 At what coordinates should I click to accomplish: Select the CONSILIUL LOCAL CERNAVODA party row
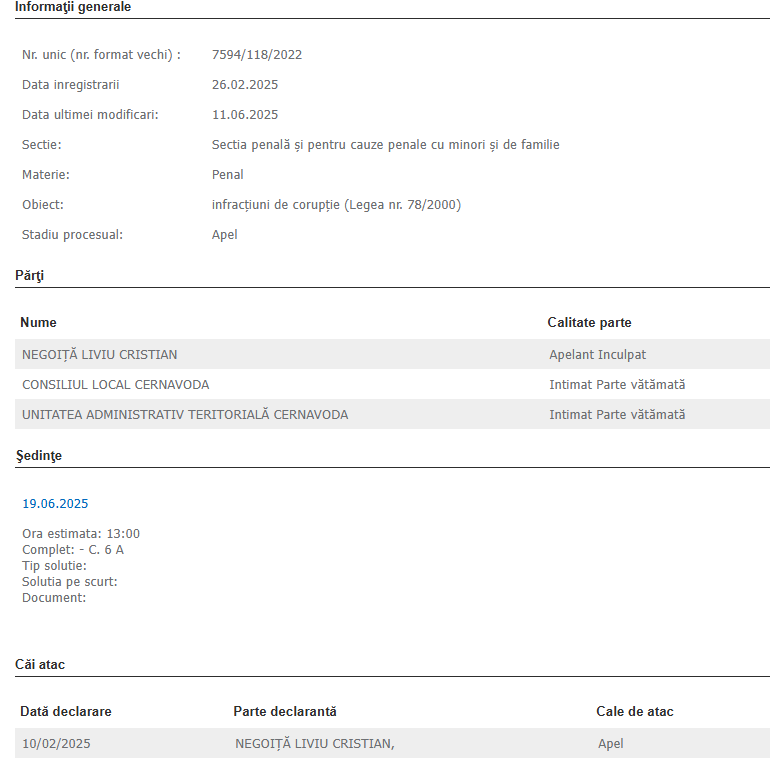point(116,385)
